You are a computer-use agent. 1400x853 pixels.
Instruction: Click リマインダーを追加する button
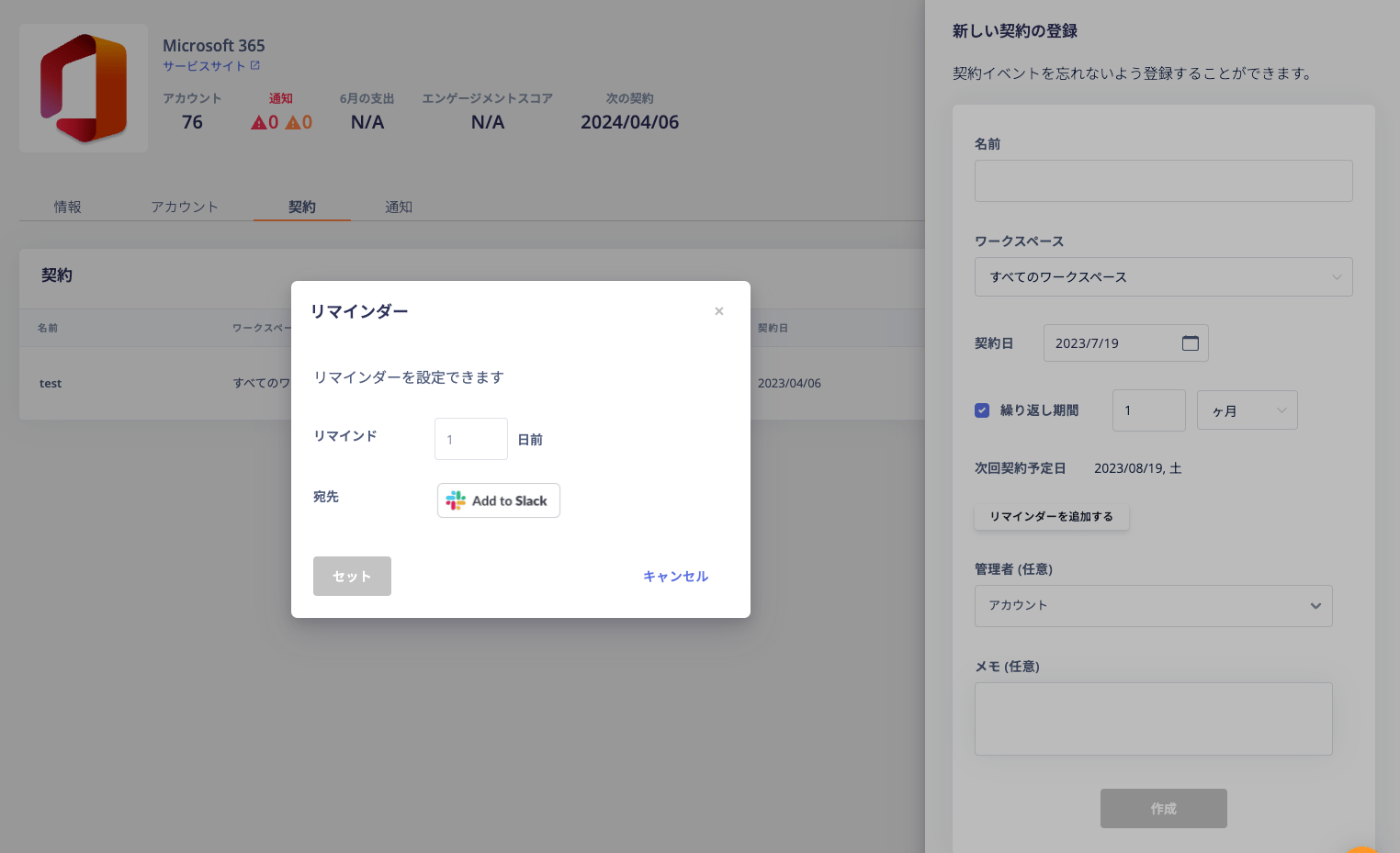coord(1052,516)
